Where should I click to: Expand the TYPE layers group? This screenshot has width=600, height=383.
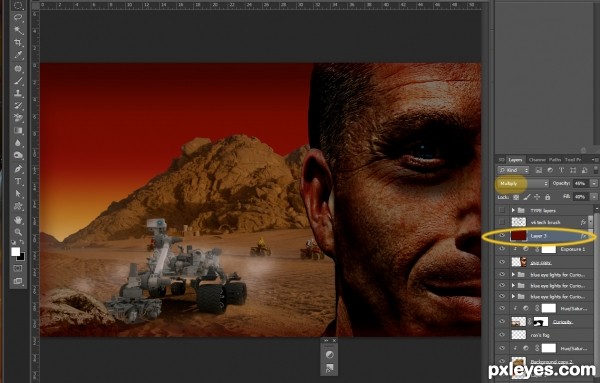[513, 210]
